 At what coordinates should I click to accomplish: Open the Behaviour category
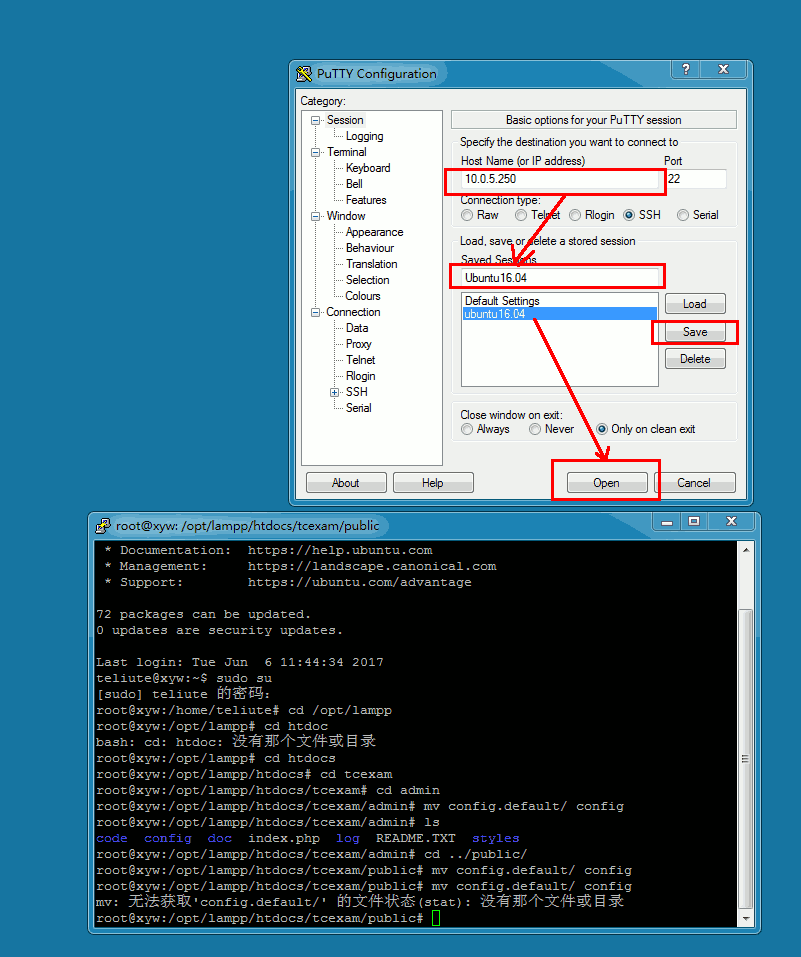(369, 248)
